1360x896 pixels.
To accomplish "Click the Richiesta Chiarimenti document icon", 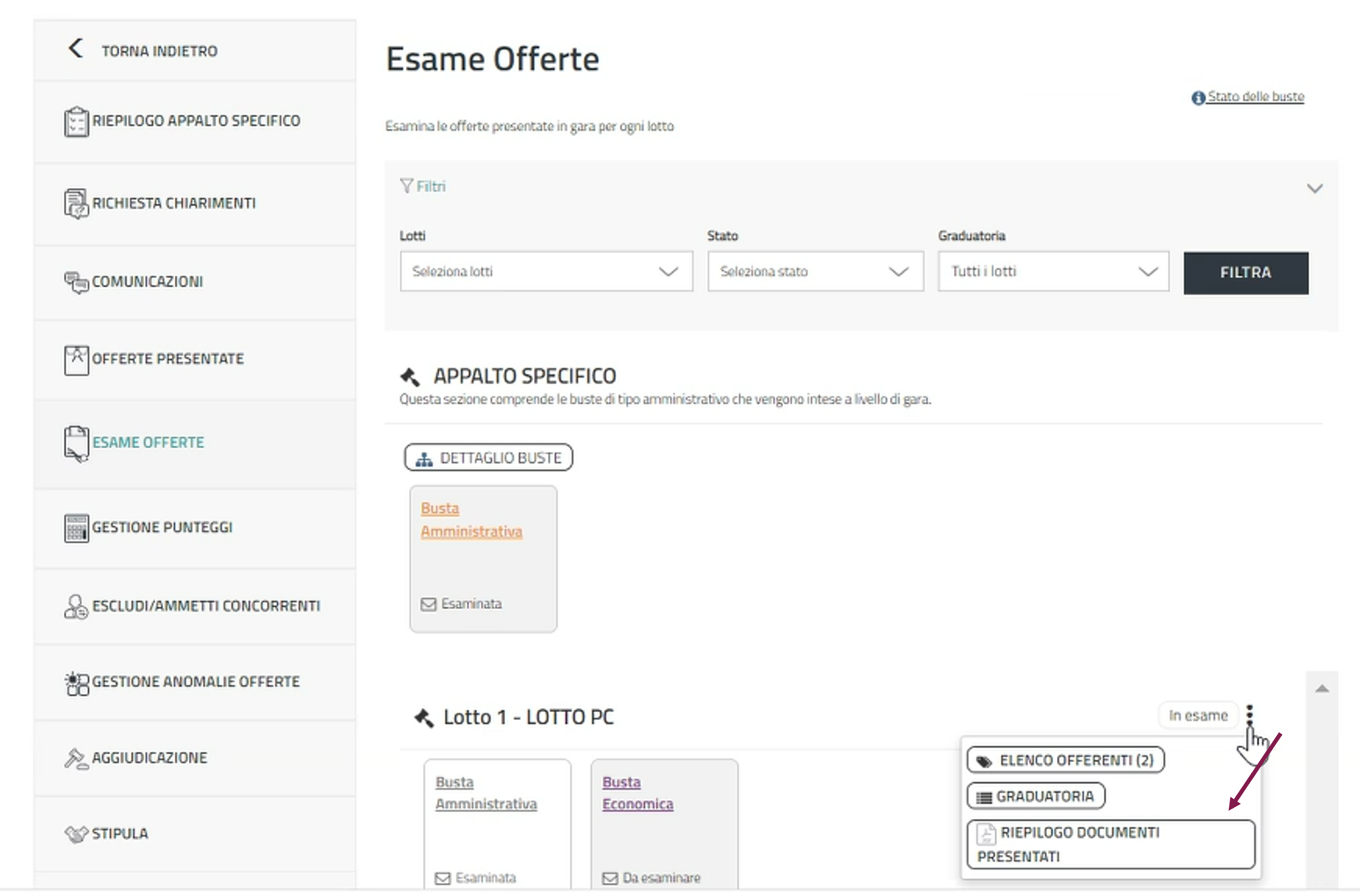I will tap(76, 204).
